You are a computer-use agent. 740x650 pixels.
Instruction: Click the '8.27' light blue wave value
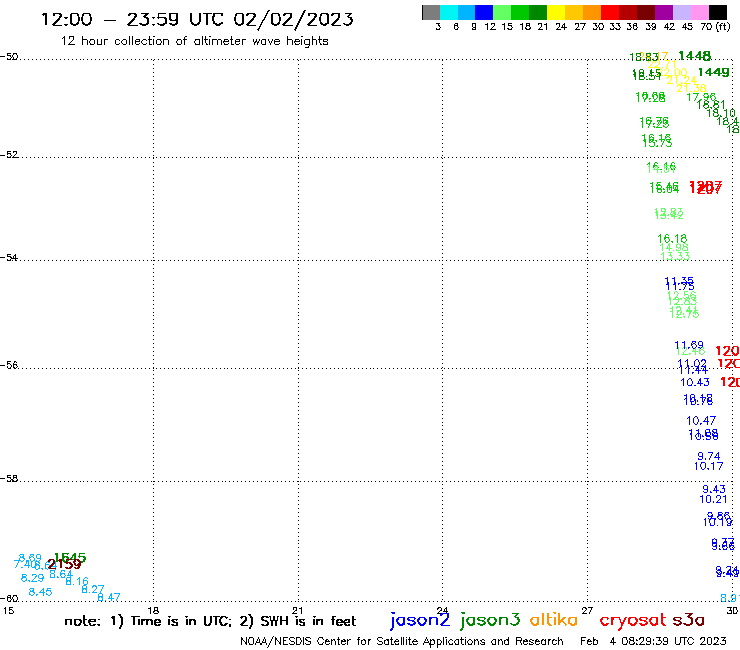coord(93,589)
